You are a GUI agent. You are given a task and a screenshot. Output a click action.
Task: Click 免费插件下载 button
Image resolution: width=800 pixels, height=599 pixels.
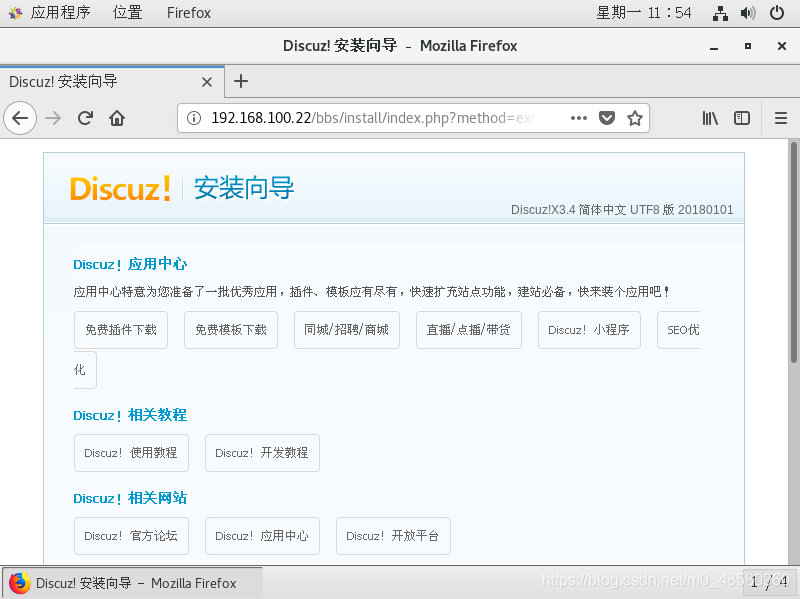pyautogui.click(x=121, y=330)
